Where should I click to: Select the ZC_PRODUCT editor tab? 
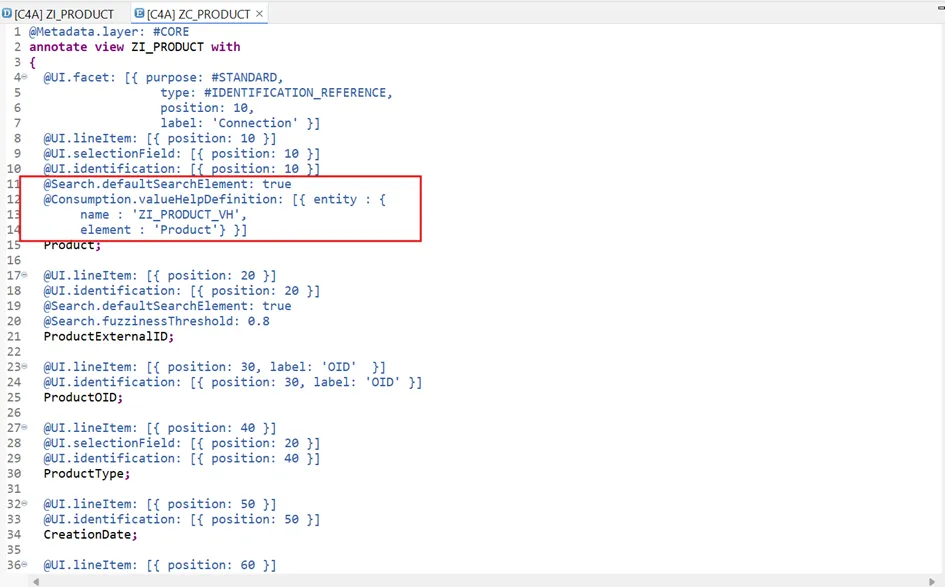point(198,14)
